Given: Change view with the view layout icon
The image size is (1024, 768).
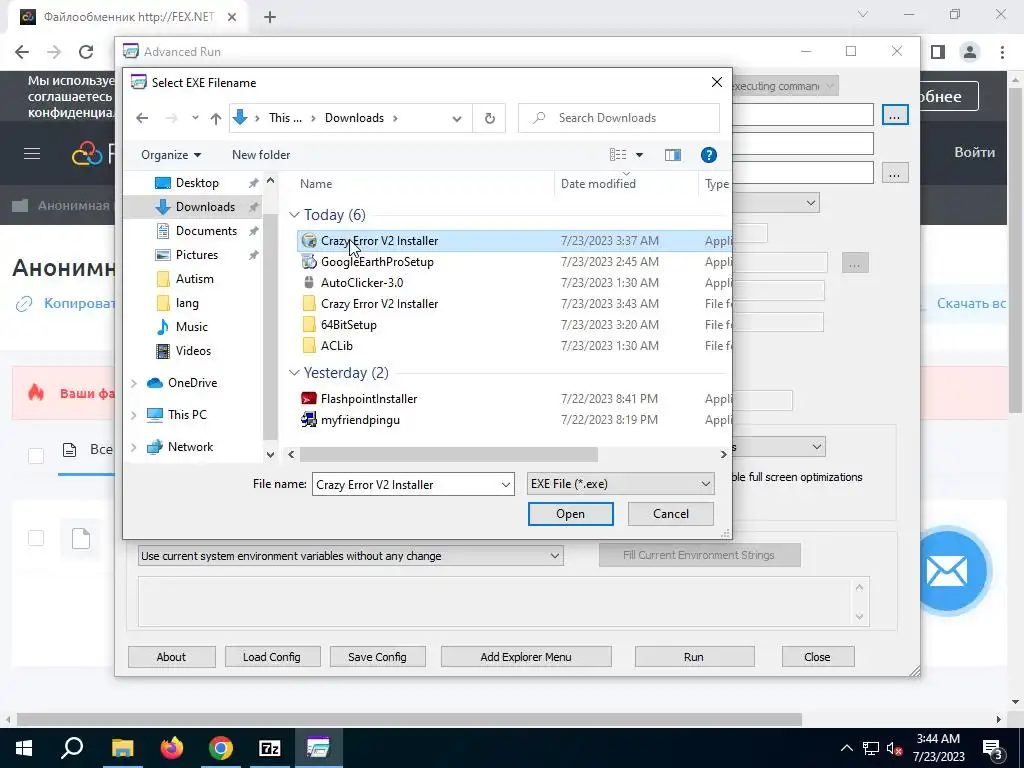Looking at the screenshot, I should pos(618,155).
